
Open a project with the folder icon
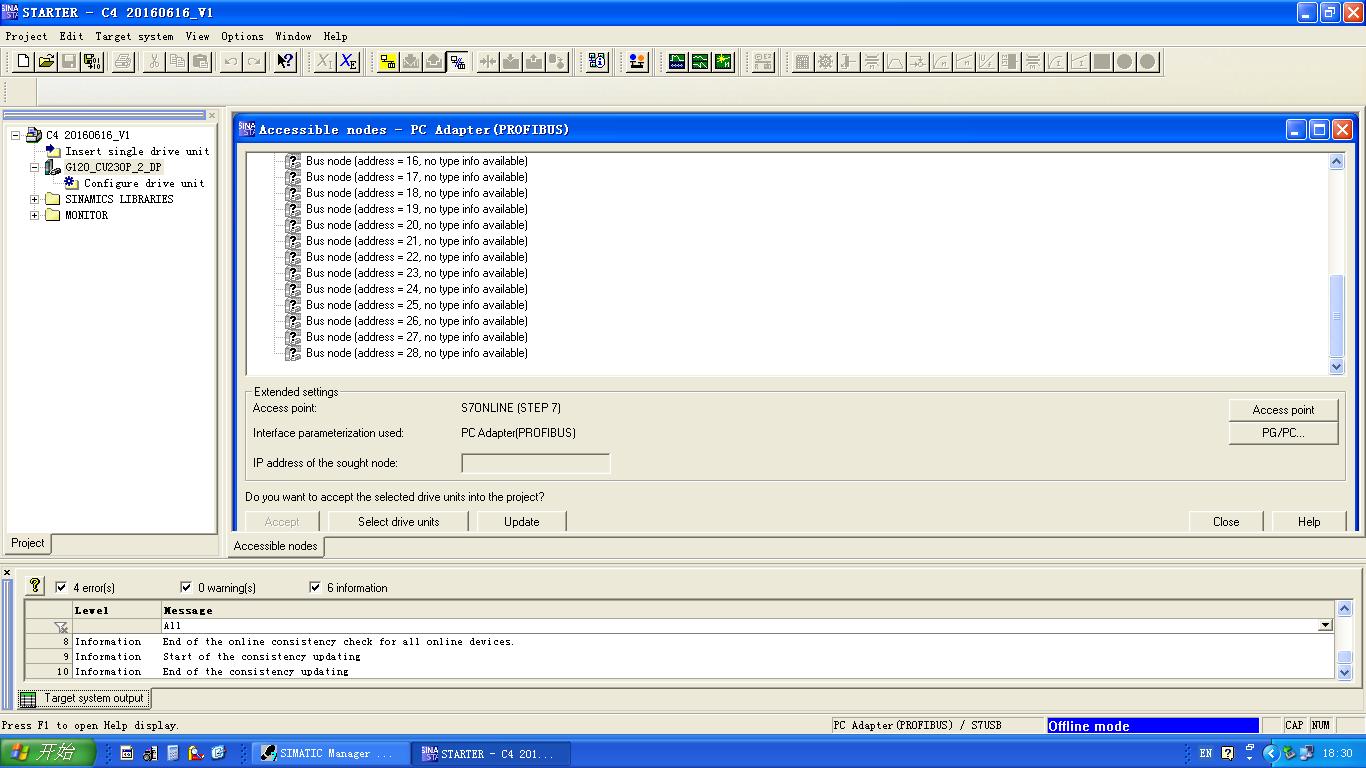pyautogui.click(x=46, y=61)
